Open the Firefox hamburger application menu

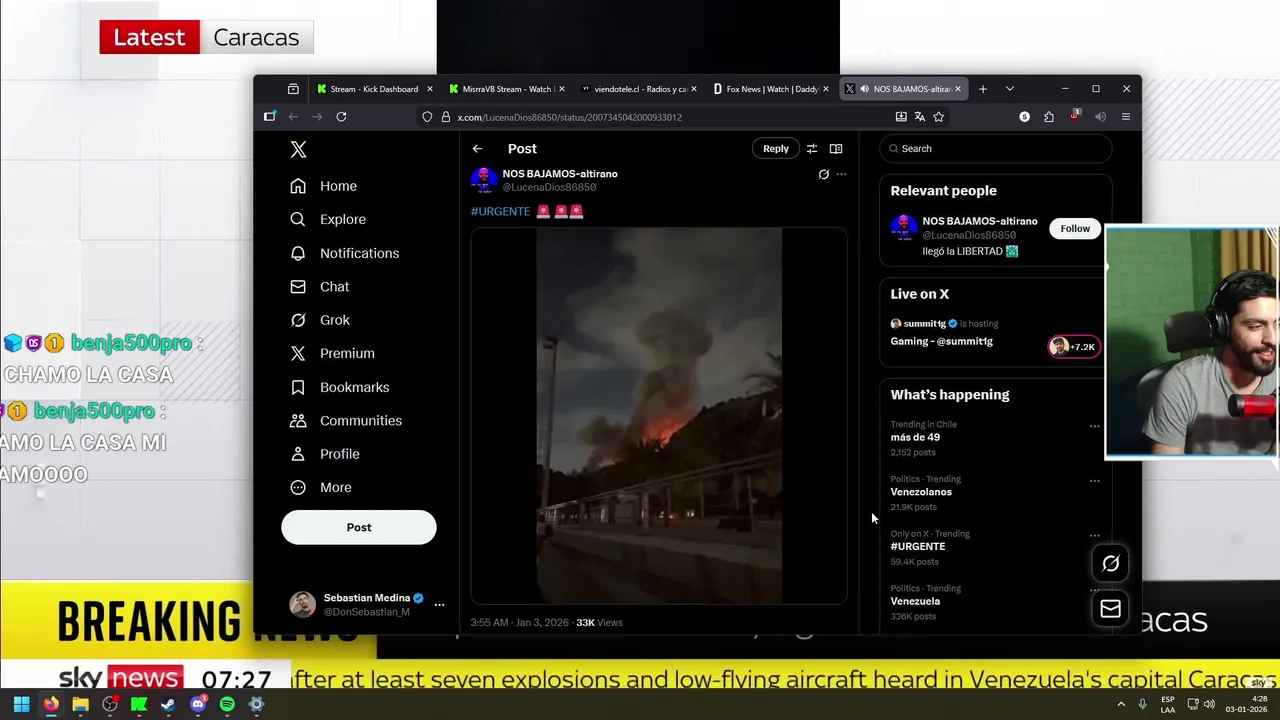click(x=1126, y=117)
